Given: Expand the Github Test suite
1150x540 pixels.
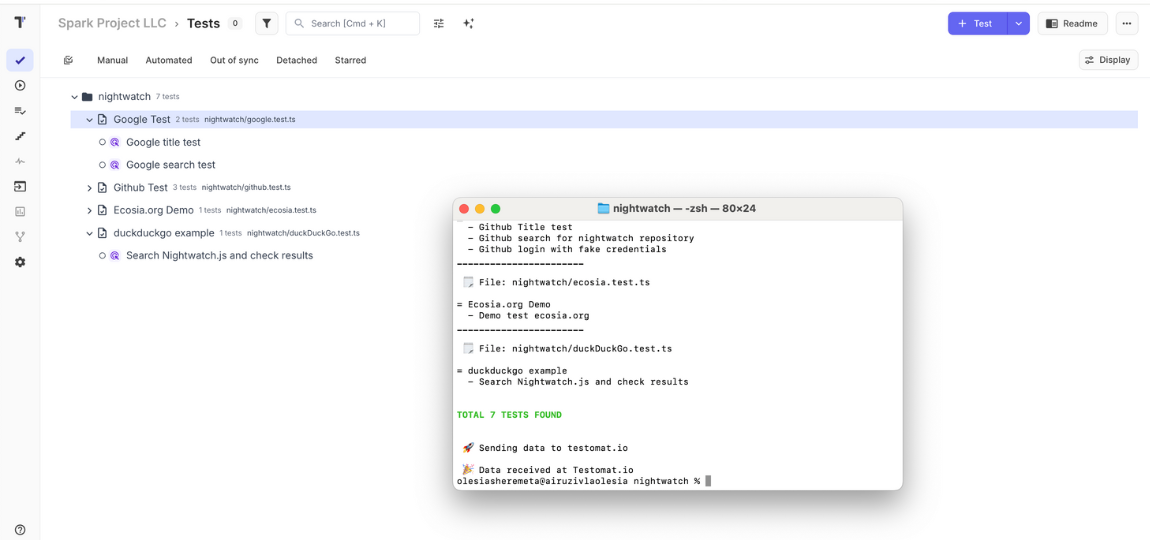Looking at the screenshot, I should 89,188.
